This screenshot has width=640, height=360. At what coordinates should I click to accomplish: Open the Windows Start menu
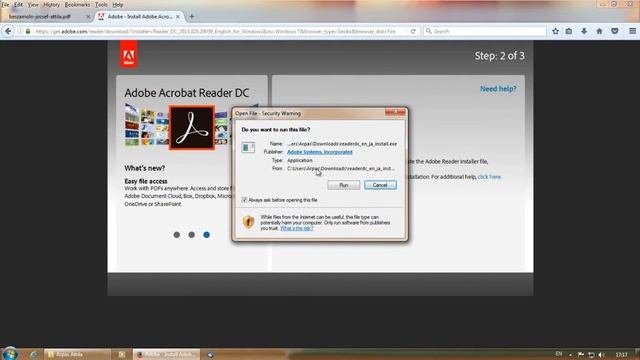[9, 353]
